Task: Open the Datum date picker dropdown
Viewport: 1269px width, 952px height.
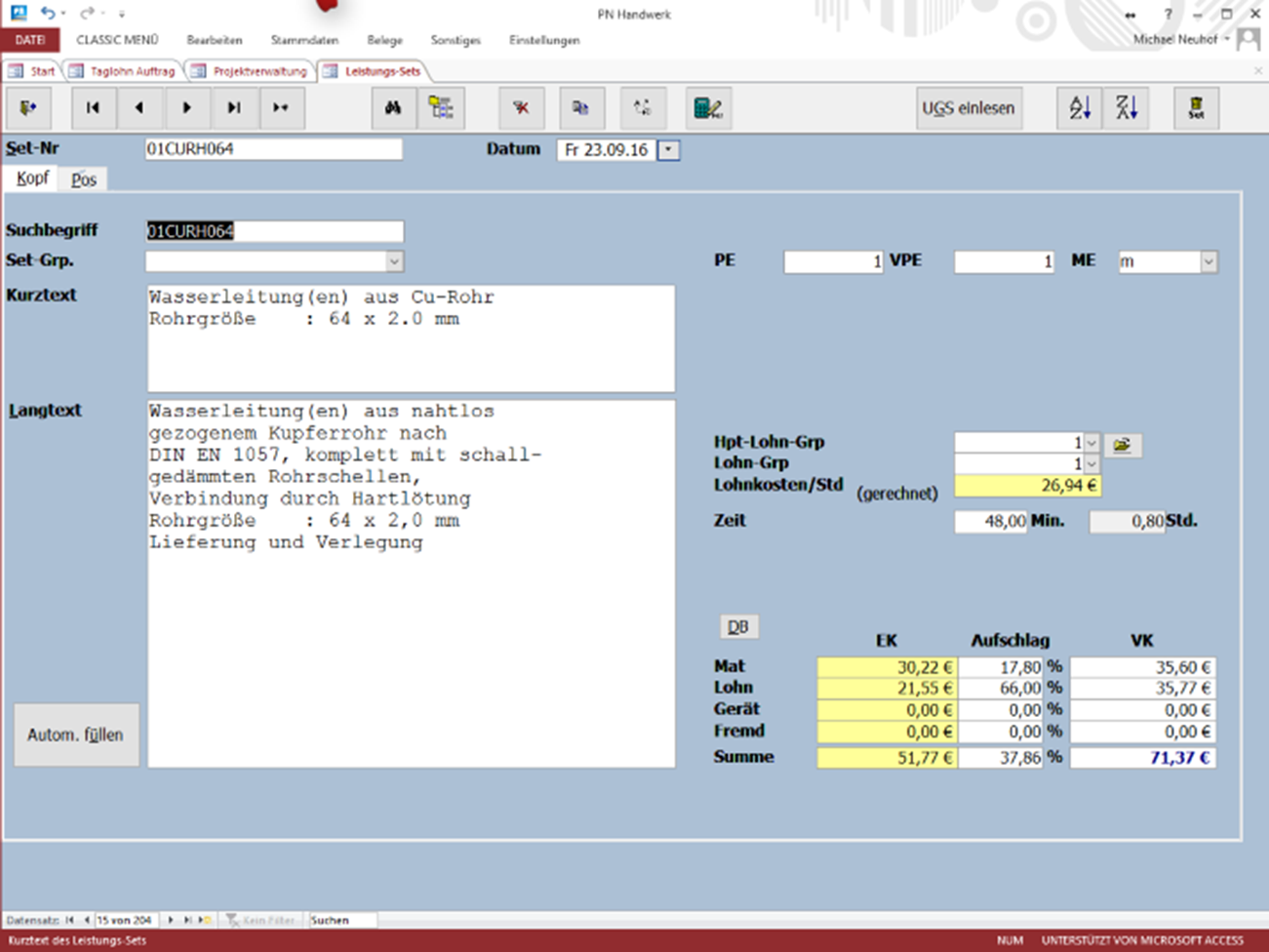Action: click(x=669, y=150)
